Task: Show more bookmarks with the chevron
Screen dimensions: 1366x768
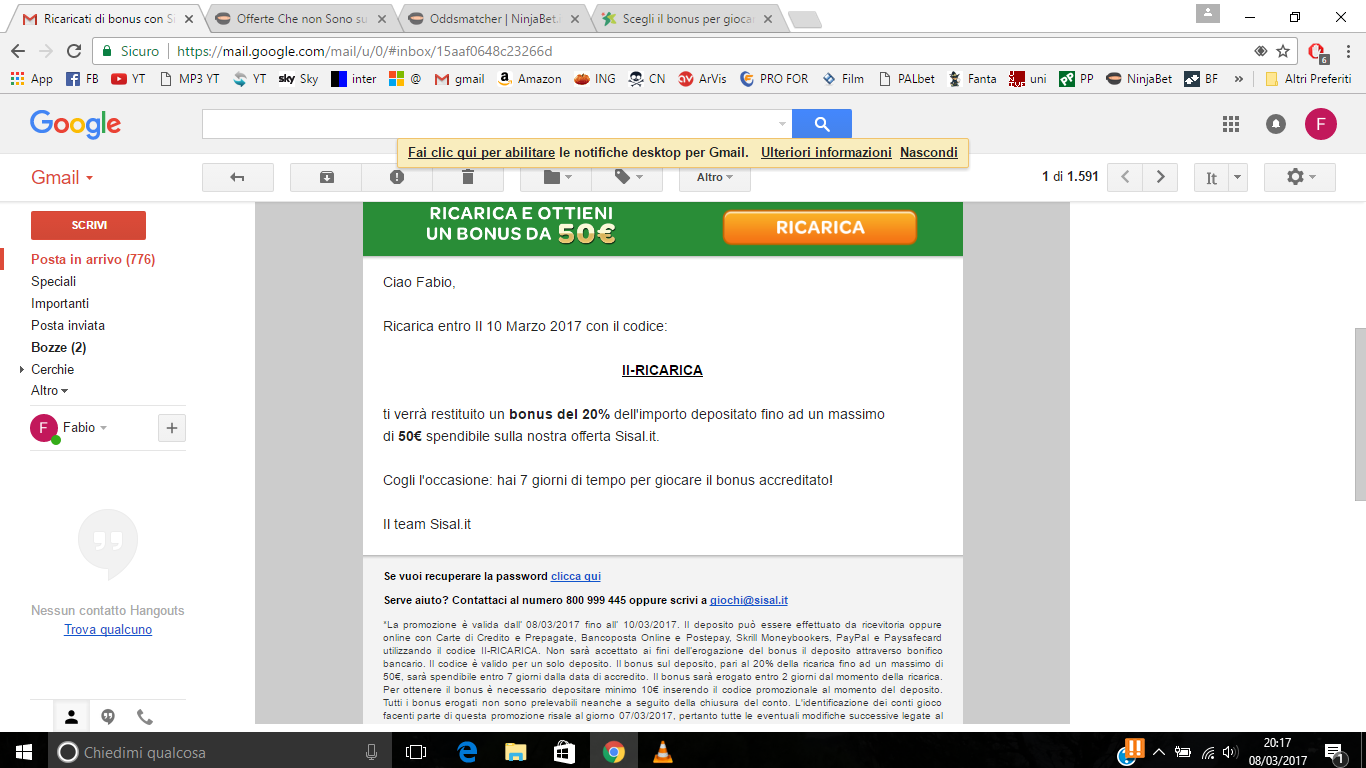Action: click(x=1239, y=79)
